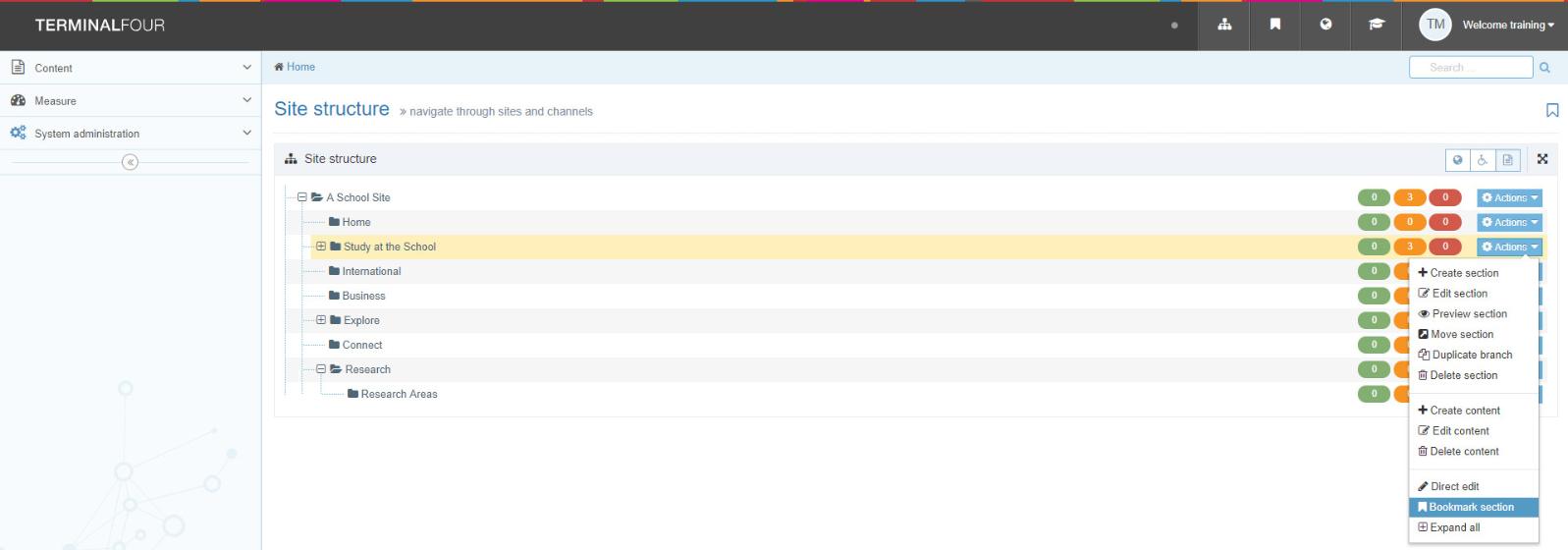Expand the Study at the School node
Viewport: 1568px width, 550px height.
click(321, 247)
